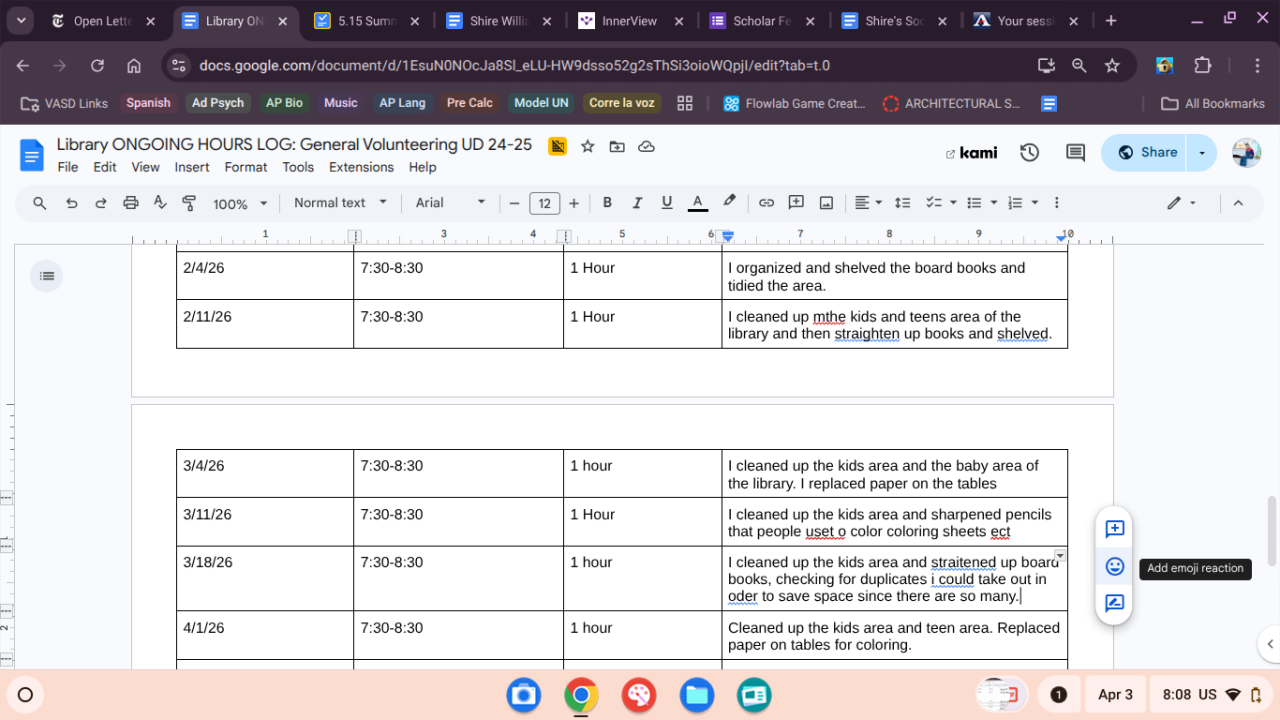Image resolution: width=1280 pixels, height=720 pixels.
Task: Star this document
Action: (588, 147)
